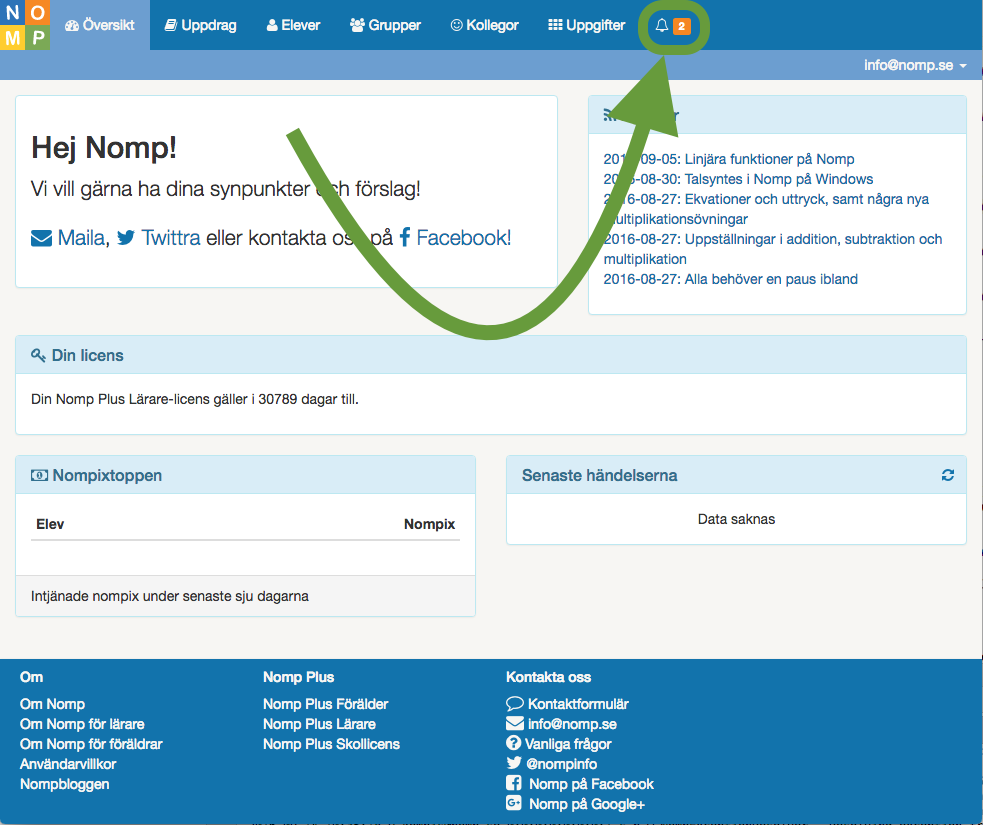Open news item Talsyntes i Nomp på Windows
Screen dimensions: 983x825
(738, 179)
